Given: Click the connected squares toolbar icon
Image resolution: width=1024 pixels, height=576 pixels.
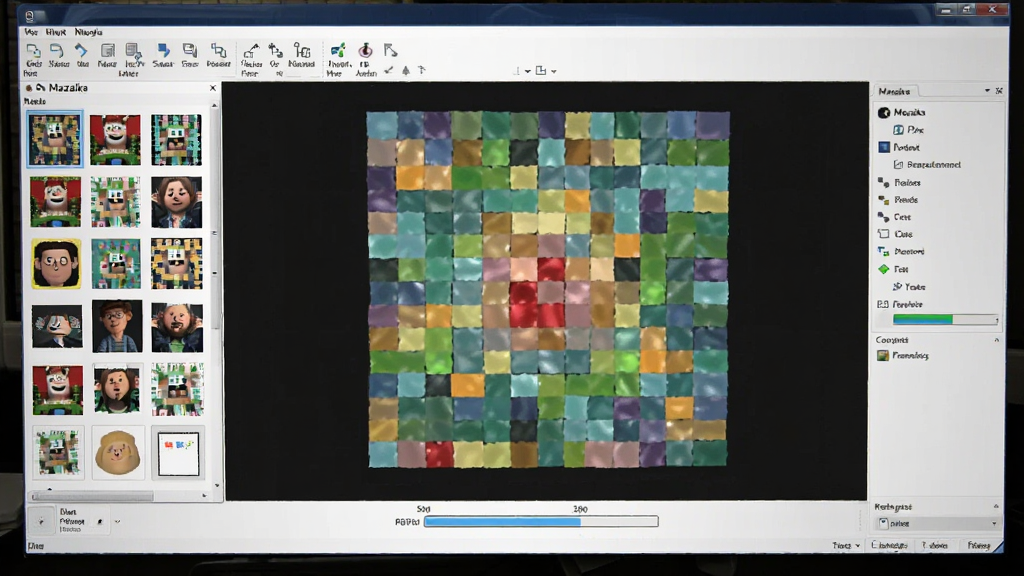Looking at the screenshot, I should (x=218, y=50).
